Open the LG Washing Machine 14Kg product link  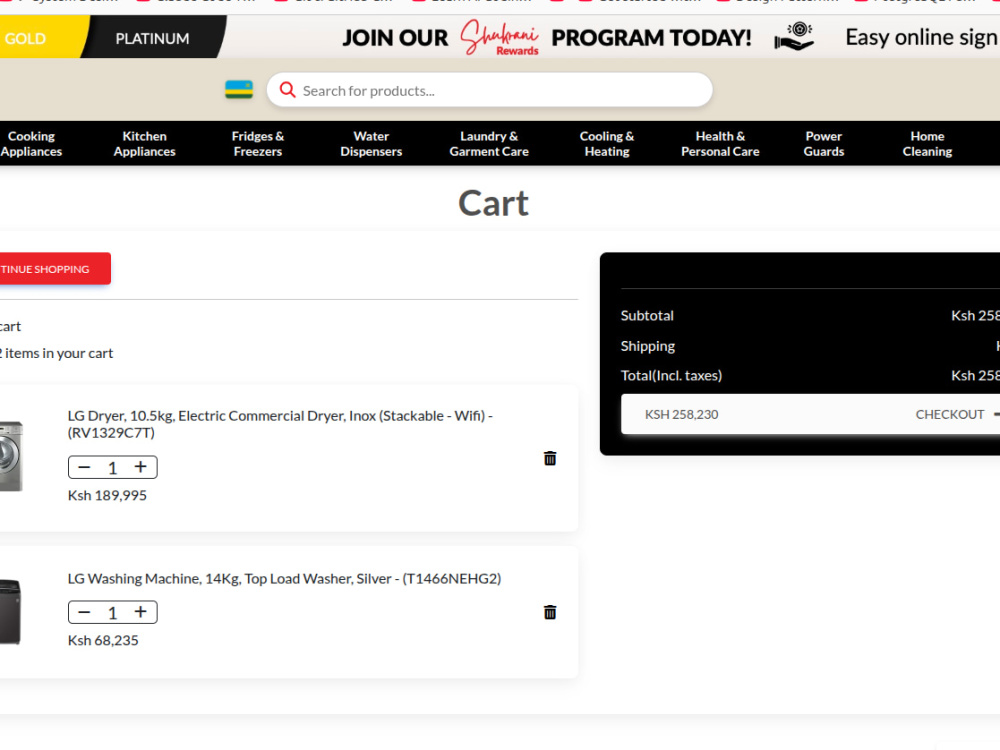(284, 578)
